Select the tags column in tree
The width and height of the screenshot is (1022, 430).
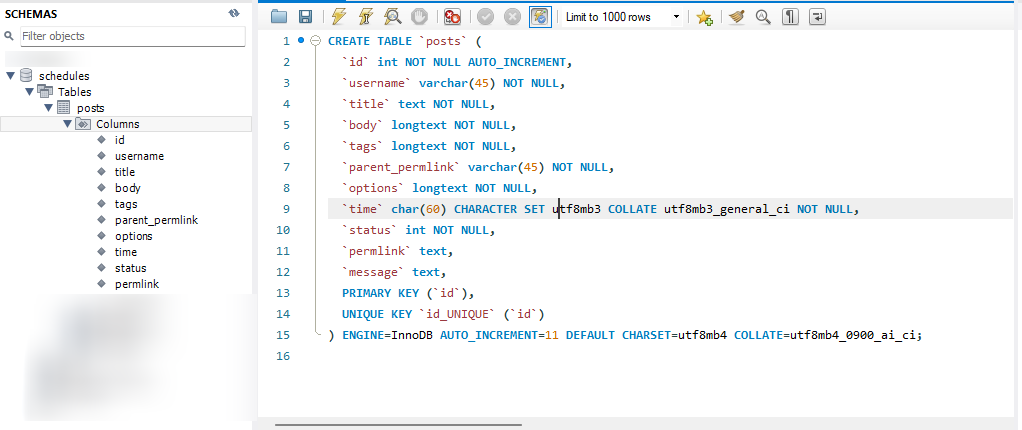[x=126, y=204]
